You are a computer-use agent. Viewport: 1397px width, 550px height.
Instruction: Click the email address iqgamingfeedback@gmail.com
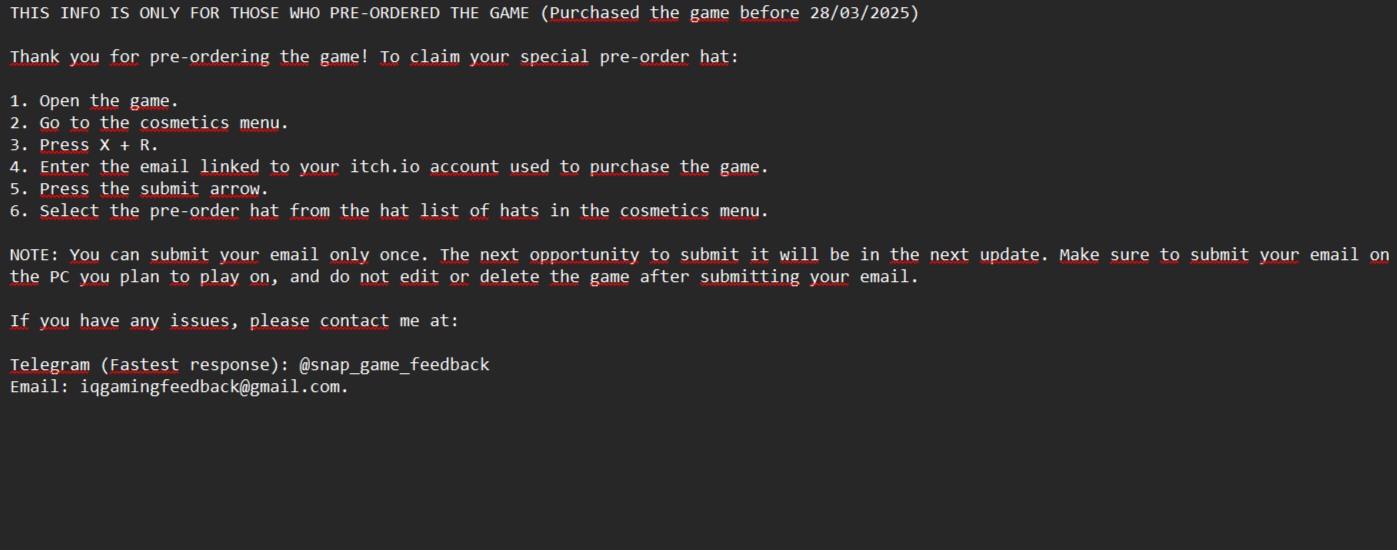click(210, 387)
